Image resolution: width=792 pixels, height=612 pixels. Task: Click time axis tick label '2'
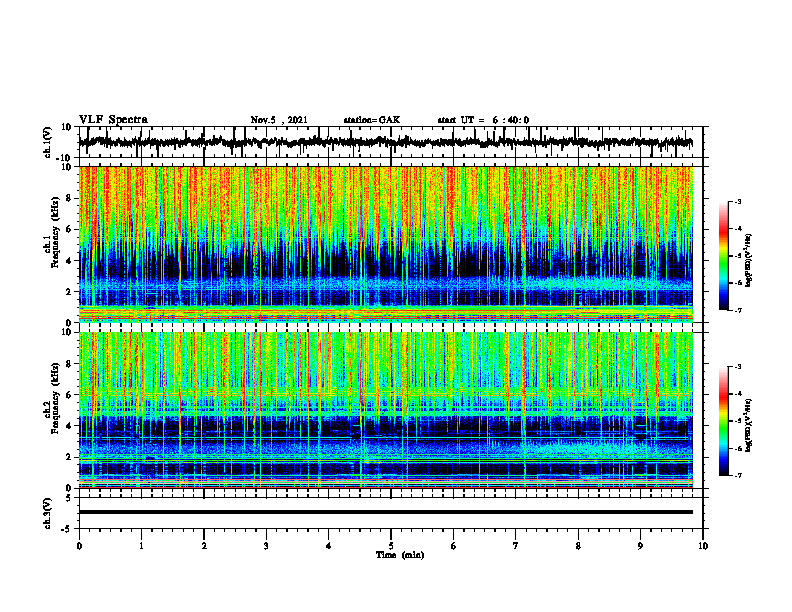click(204, 546)
